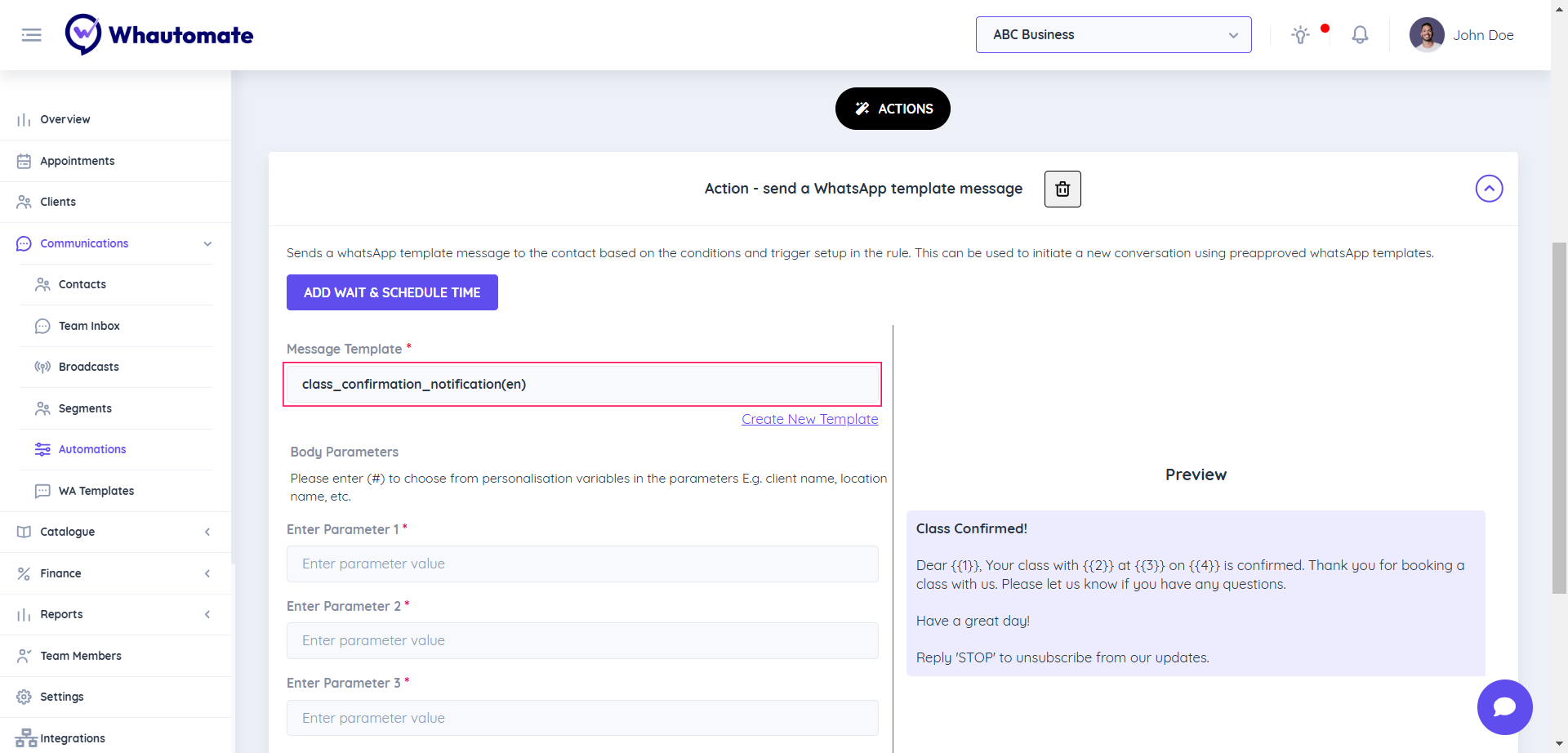Click John Doe profile avatar
Viewport: 1568px width, 753px height.
[1427, 35]
